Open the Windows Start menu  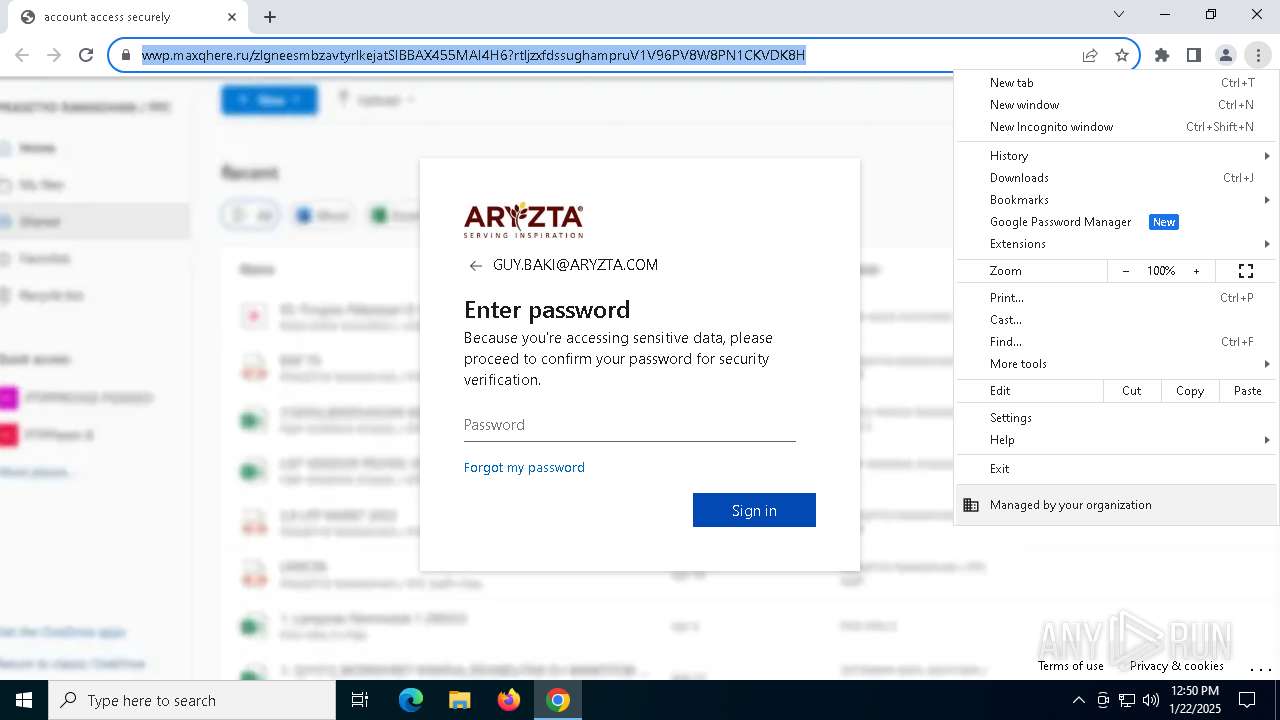click(24, 700)
